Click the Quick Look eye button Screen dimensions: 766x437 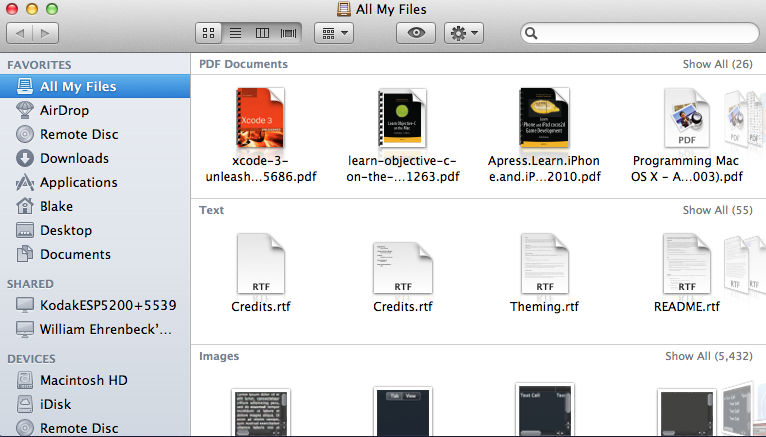click(x=416, y=33)
